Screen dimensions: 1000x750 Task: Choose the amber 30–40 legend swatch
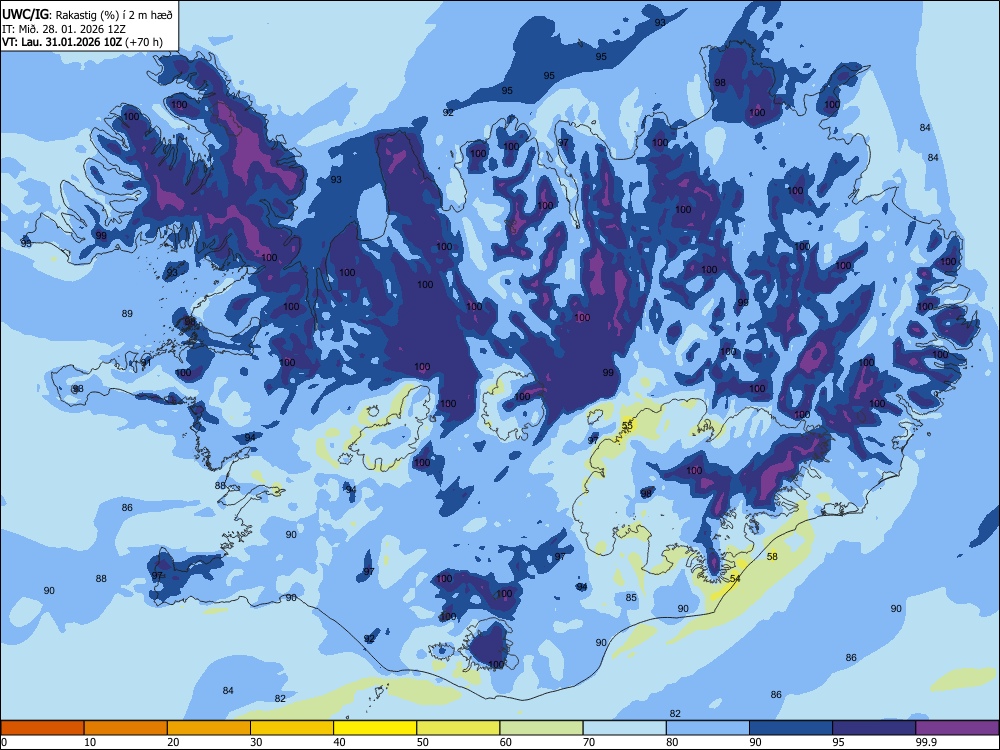click(x=292, y=728)
